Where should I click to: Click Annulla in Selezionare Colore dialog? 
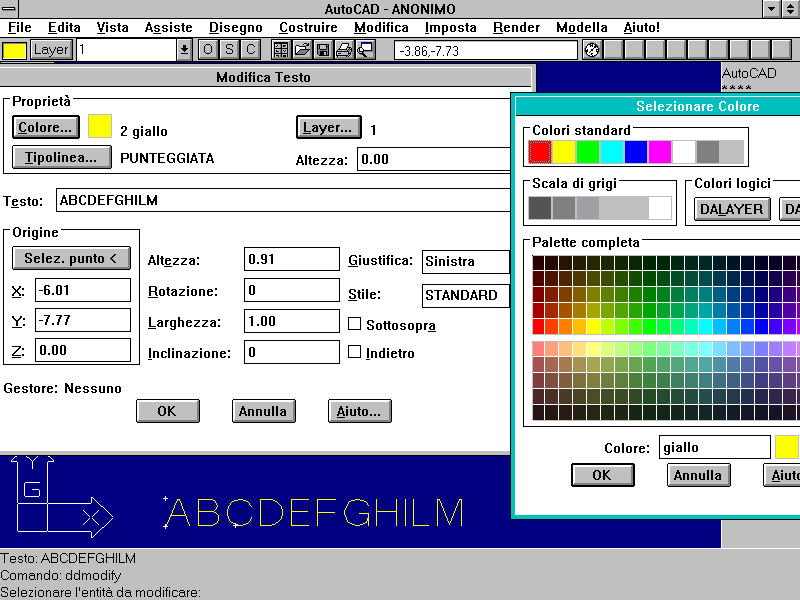pyautogui.click(x=698, y=475)
